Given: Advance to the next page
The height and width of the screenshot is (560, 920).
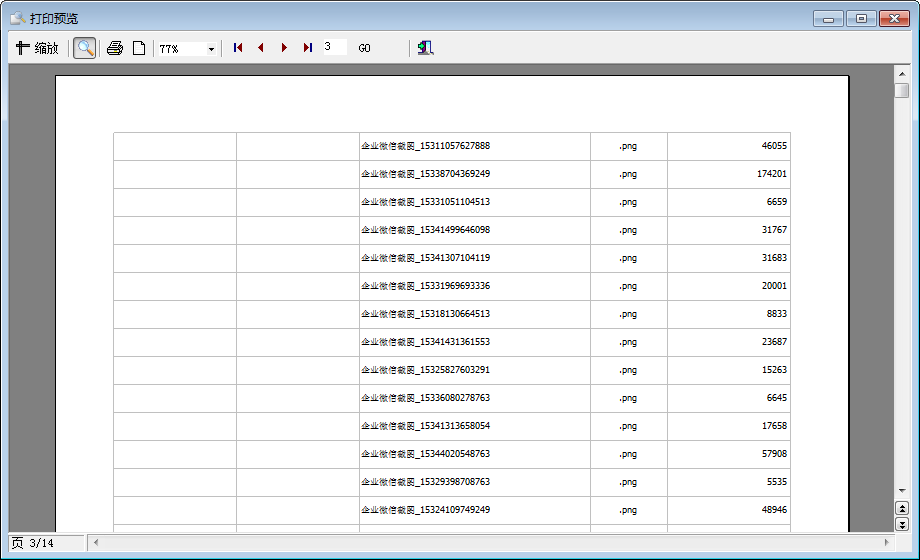Looking at the screenshot, I should click(x=284, y=48).
